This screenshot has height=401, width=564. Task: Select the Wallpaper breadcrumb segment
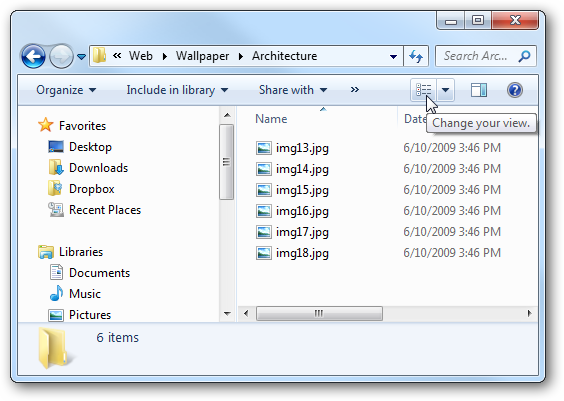click(202, 56)
